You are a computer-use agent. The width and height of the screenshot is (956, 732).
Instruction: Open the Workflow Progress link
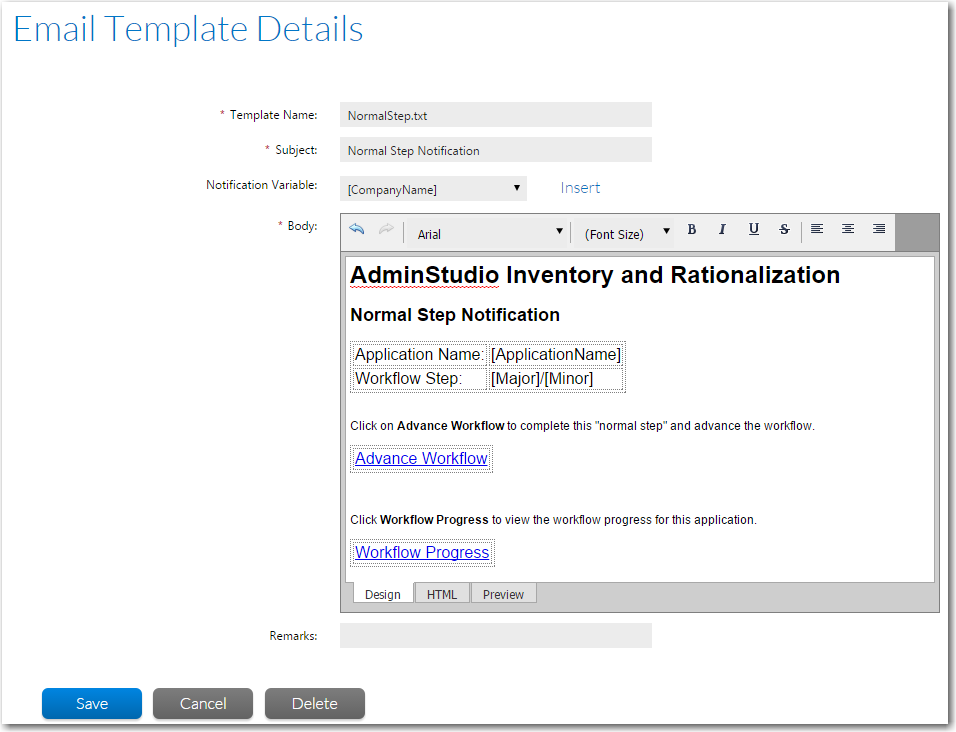[x=422, y=552]
